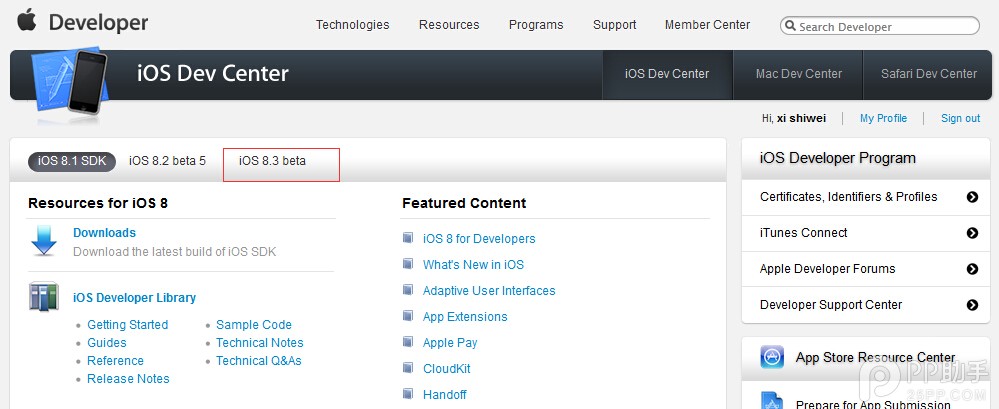Viewport: 999px width, 409px height.
Task: Click the Apple logo icon
Action: (x=26, y=20)
